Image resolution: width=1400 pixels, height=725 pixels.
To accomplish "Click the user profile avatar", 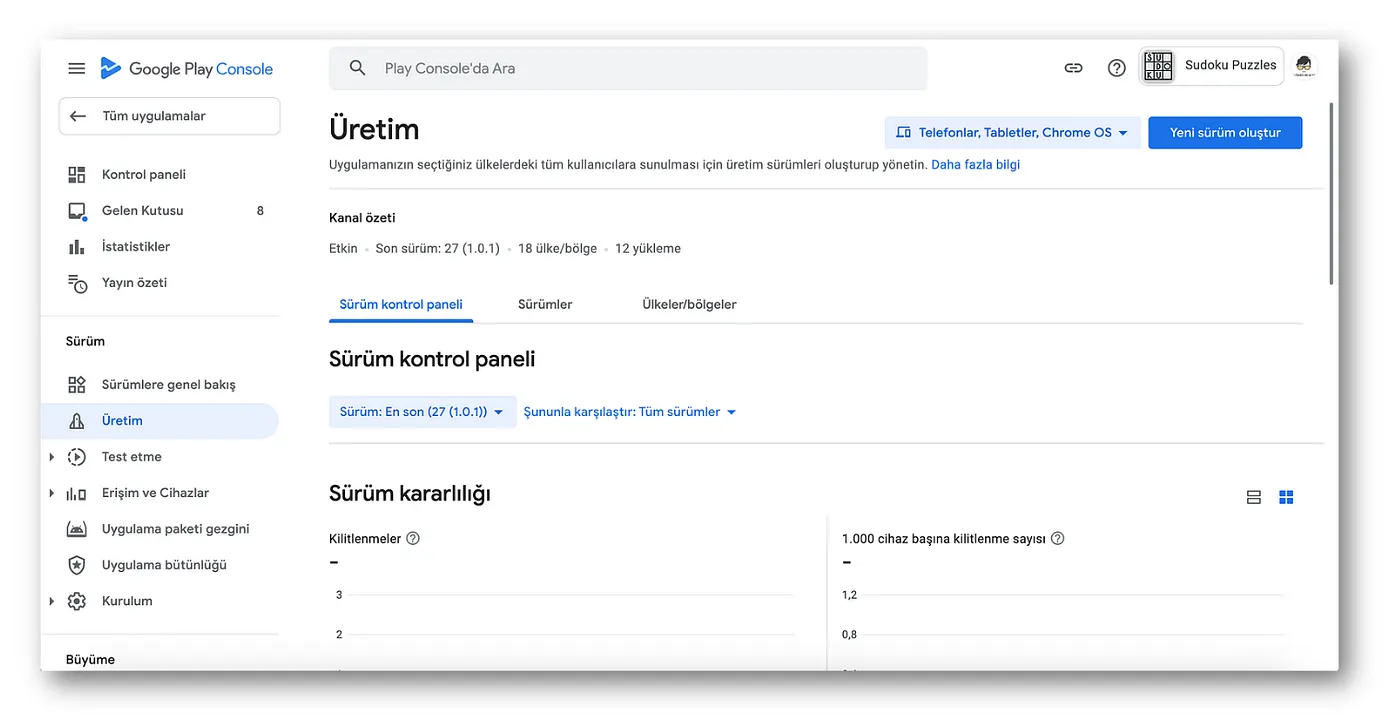I will click(x=1304, y=67).
